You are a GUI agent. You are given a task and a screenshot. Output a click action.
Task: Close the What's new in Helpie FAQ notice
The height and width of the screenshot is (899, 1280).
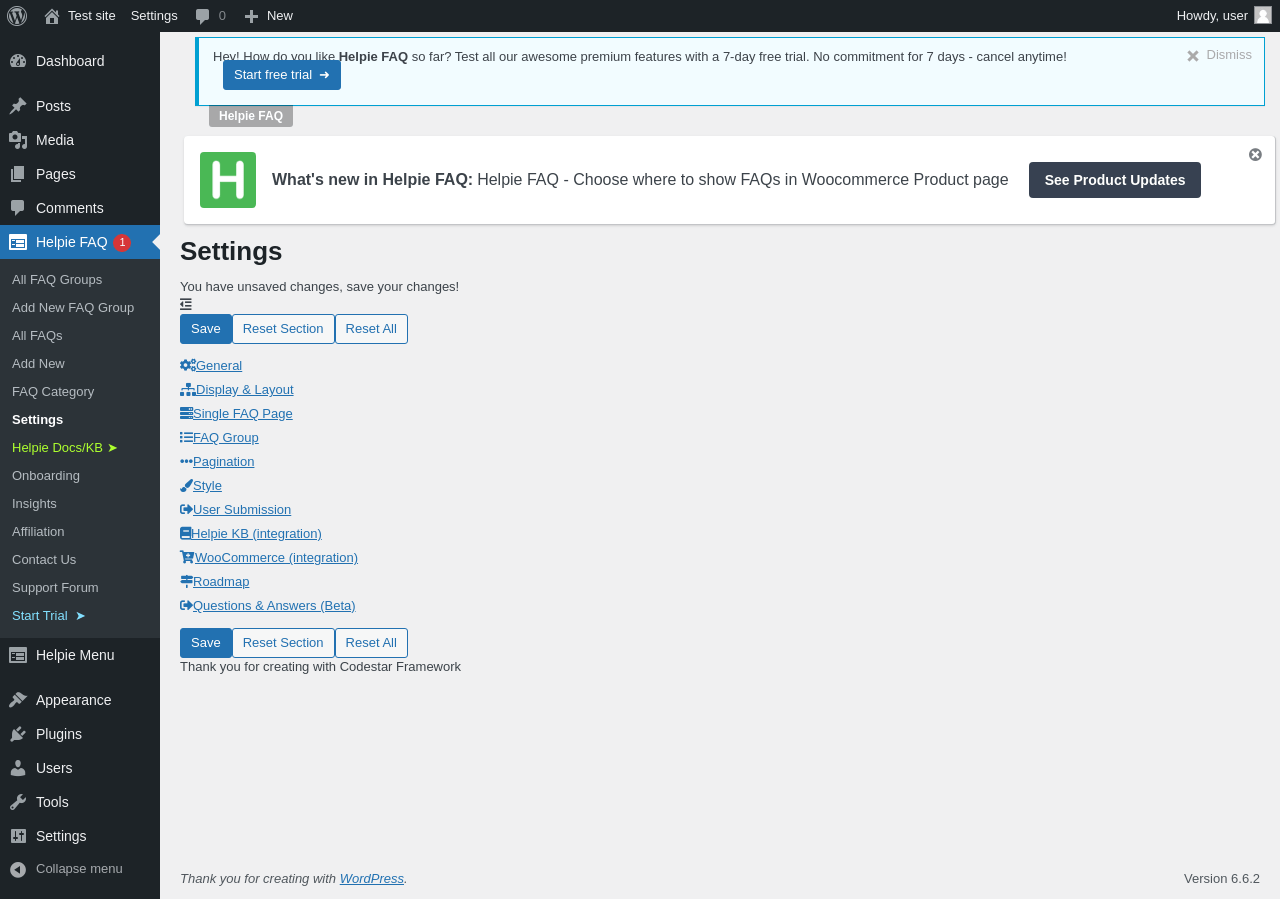(x=1255, y=154)
